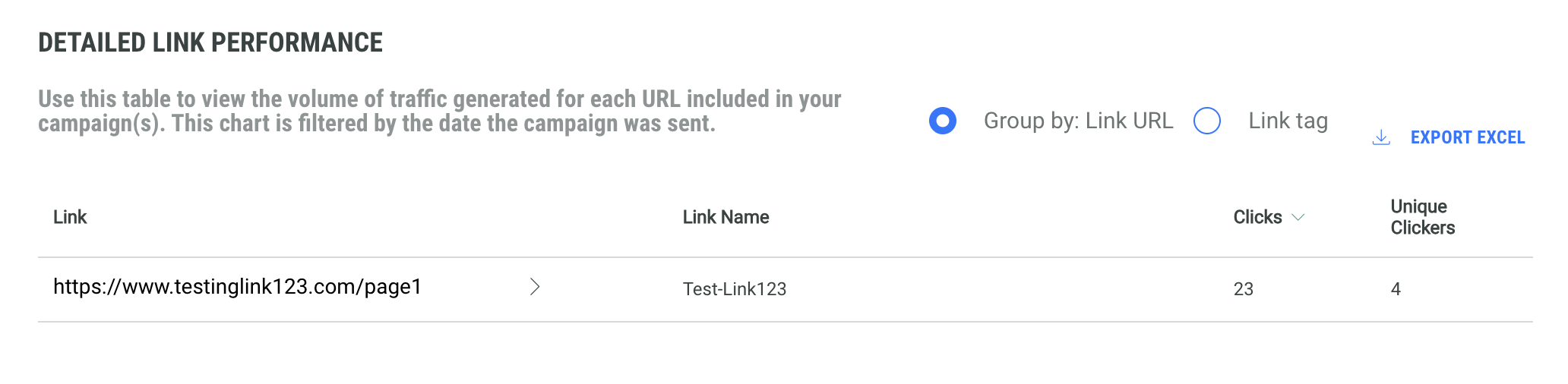
Task: Click the unique clickers value 4 cell
Action: [x=1396, y=289]
